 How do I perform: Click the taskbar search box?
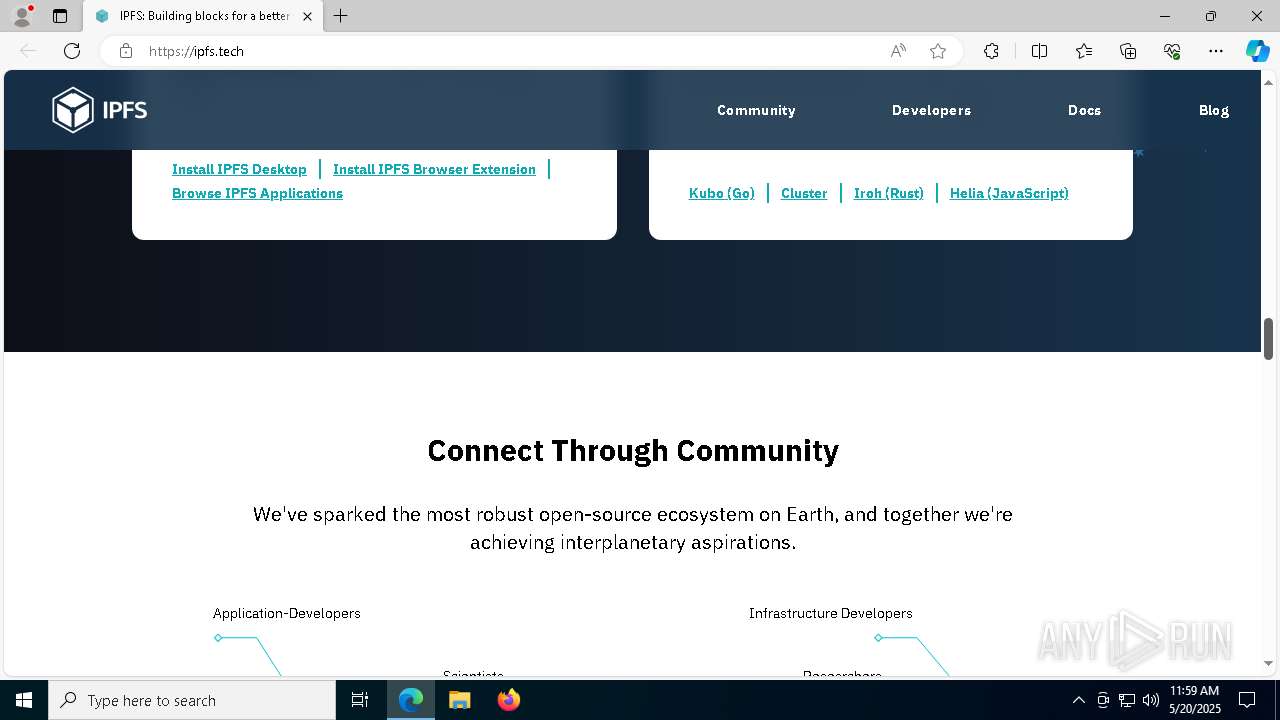tap(192, 700)
